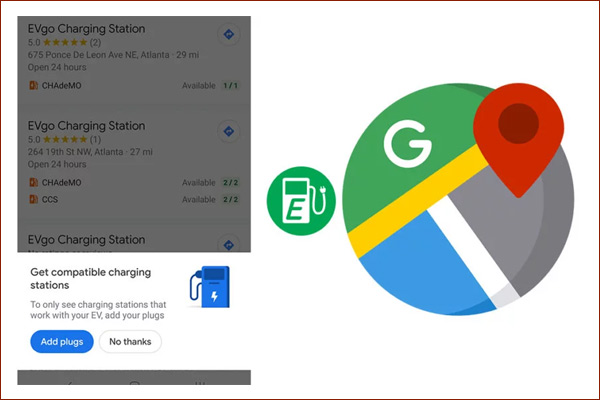Tap directions icon of the third EVgo station
Viewport: 600px width, 400px height.
228,244
